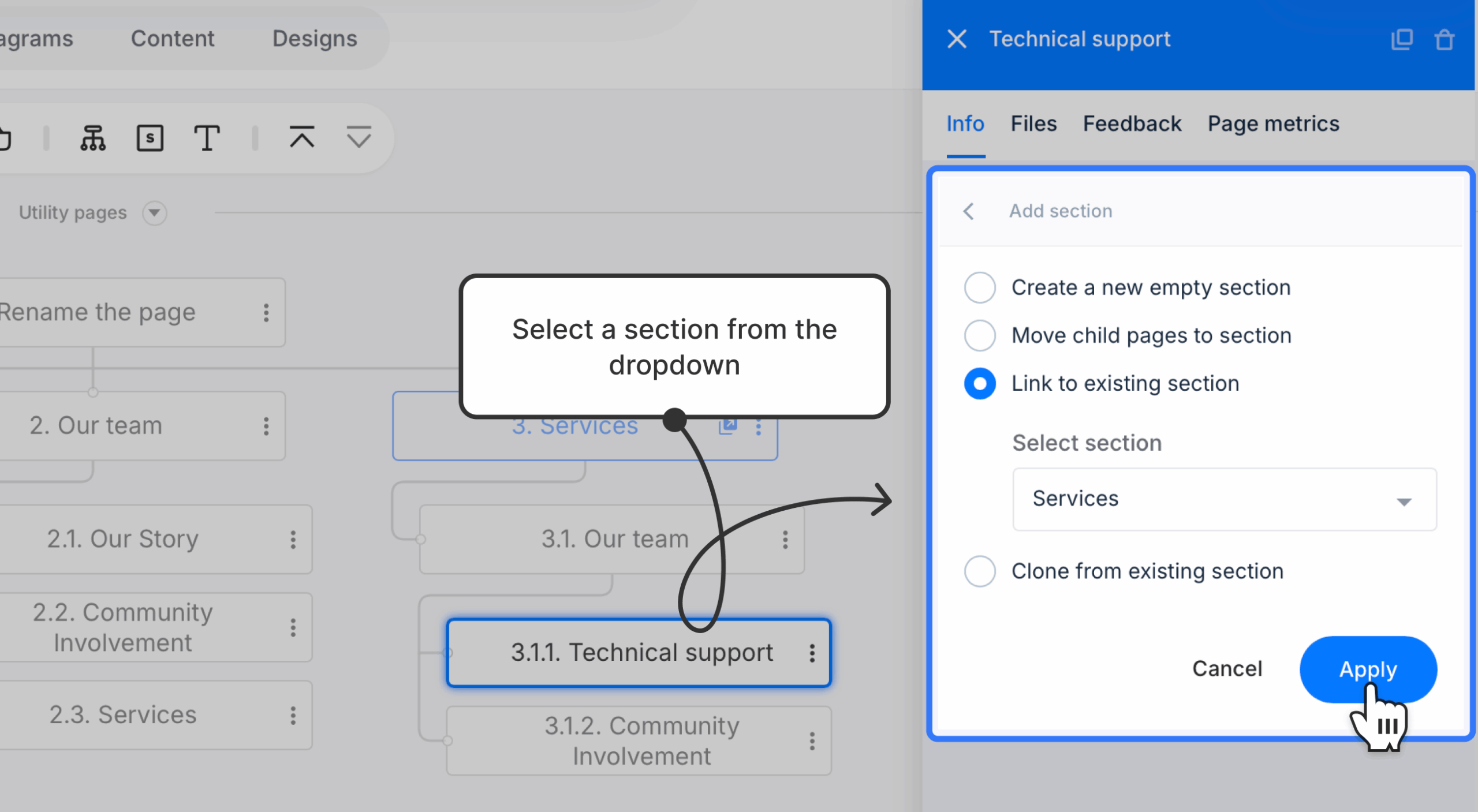Click the Cancel button

pos(1227,669)
